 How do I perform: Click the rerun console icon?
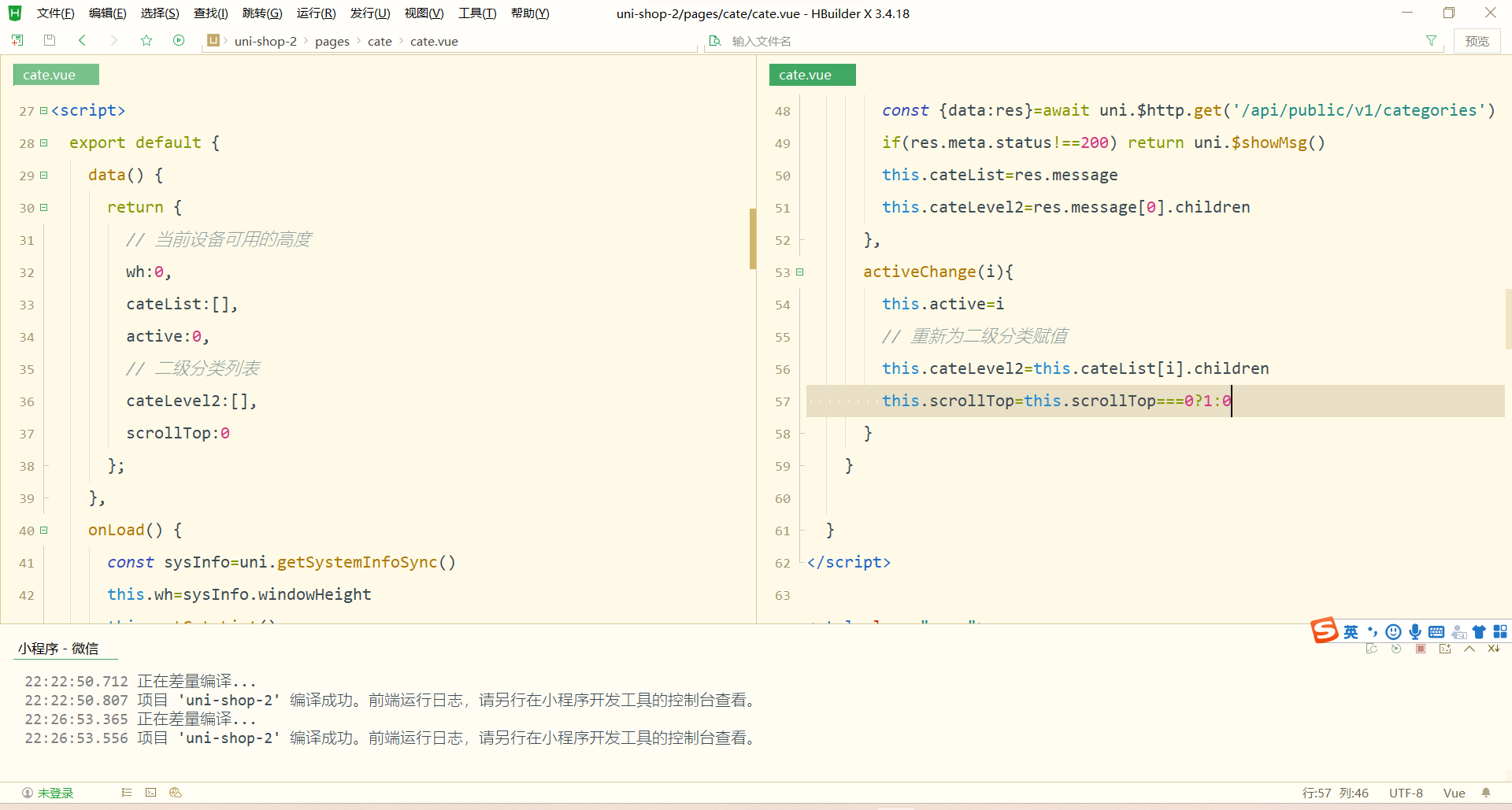pyautogui.click(x=1372, y=649)
